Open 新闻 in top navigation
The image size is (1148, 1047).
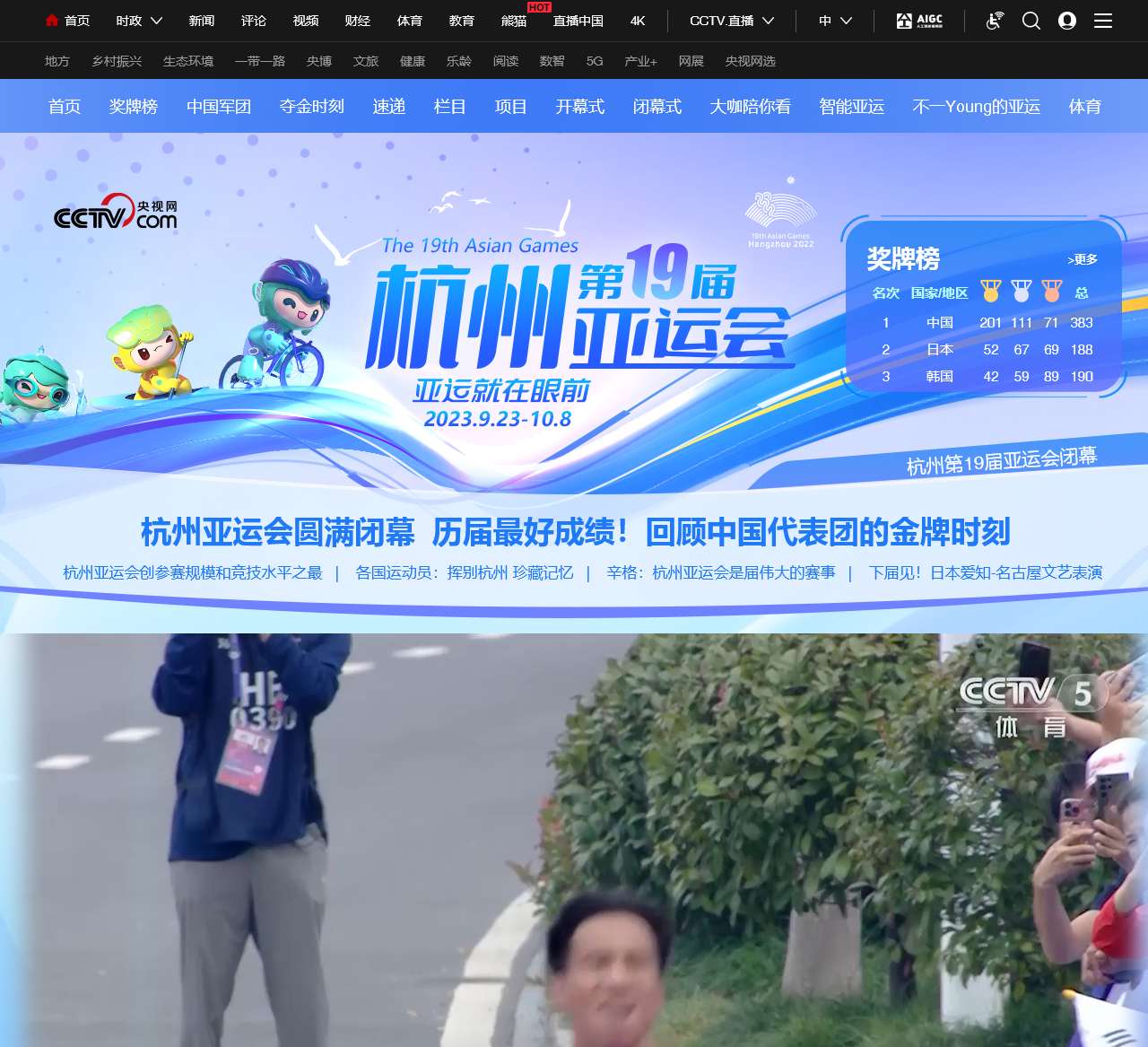pyautogui.click(x=202, y=20)
